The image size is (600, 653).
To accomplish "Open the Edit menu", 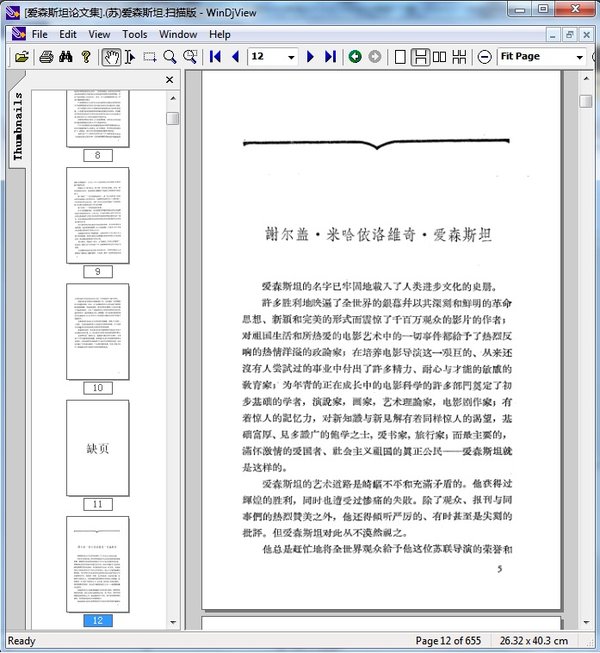I will [68, 34].
